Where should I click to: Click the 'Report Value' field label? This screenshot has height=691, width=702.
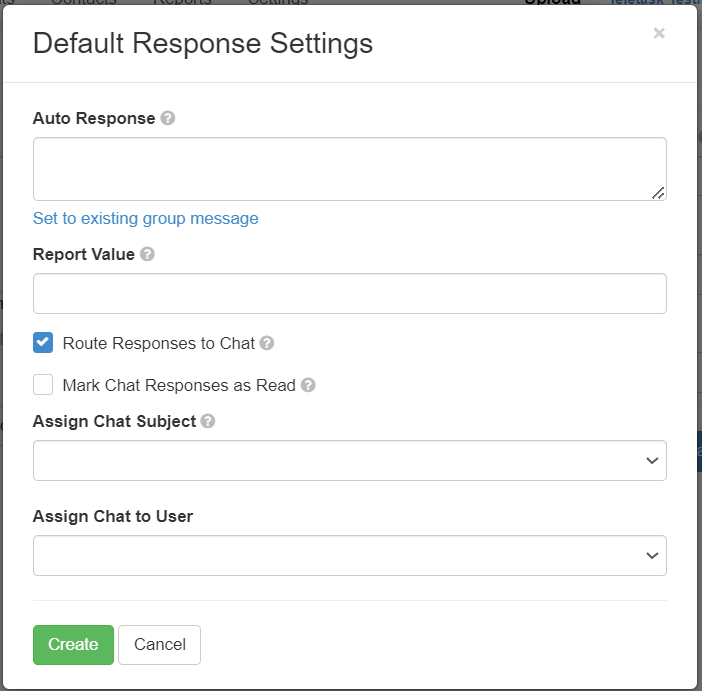(84, 254)
